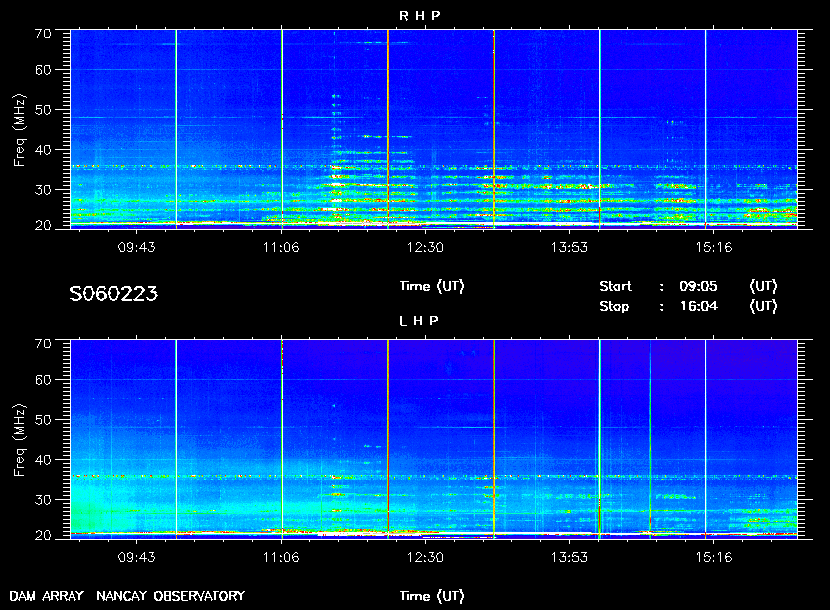Select the S060223 observation identifier
This screenshot has height=610, width=830.
[113, 294]
